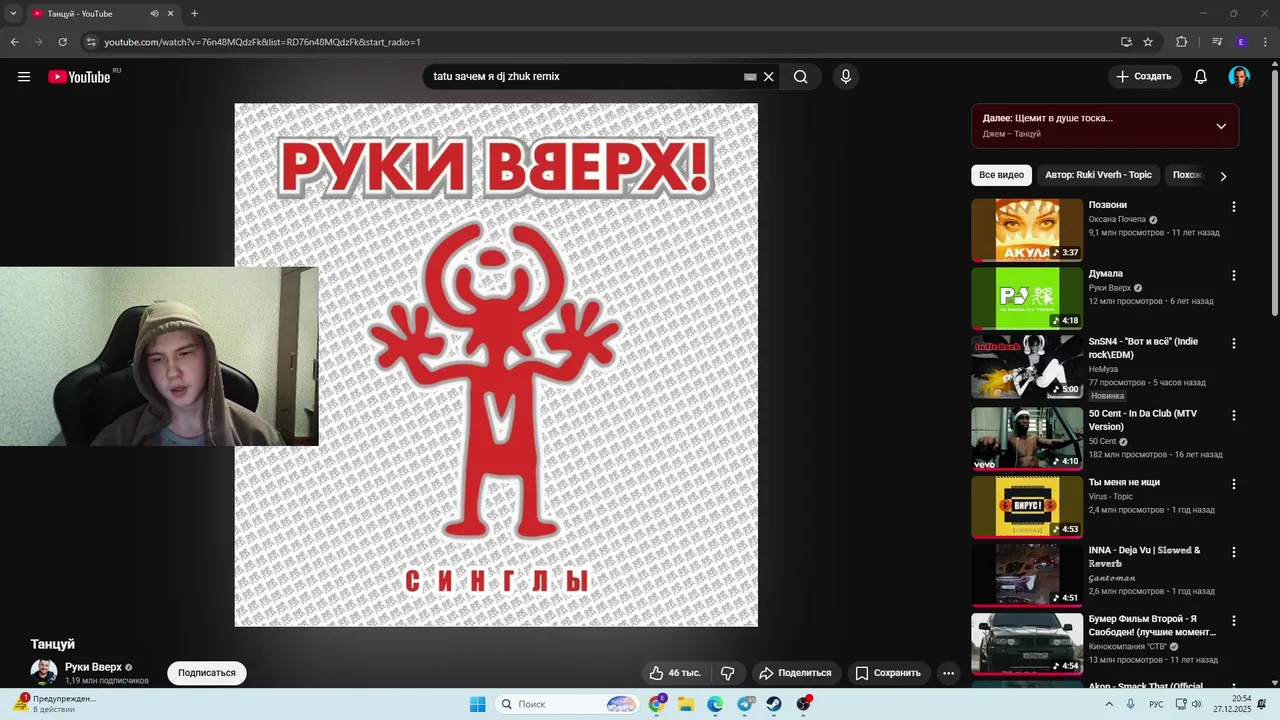Show next filter chips with right arrow
This screenshot has height=720, width=1280.
pos(1223,176)
